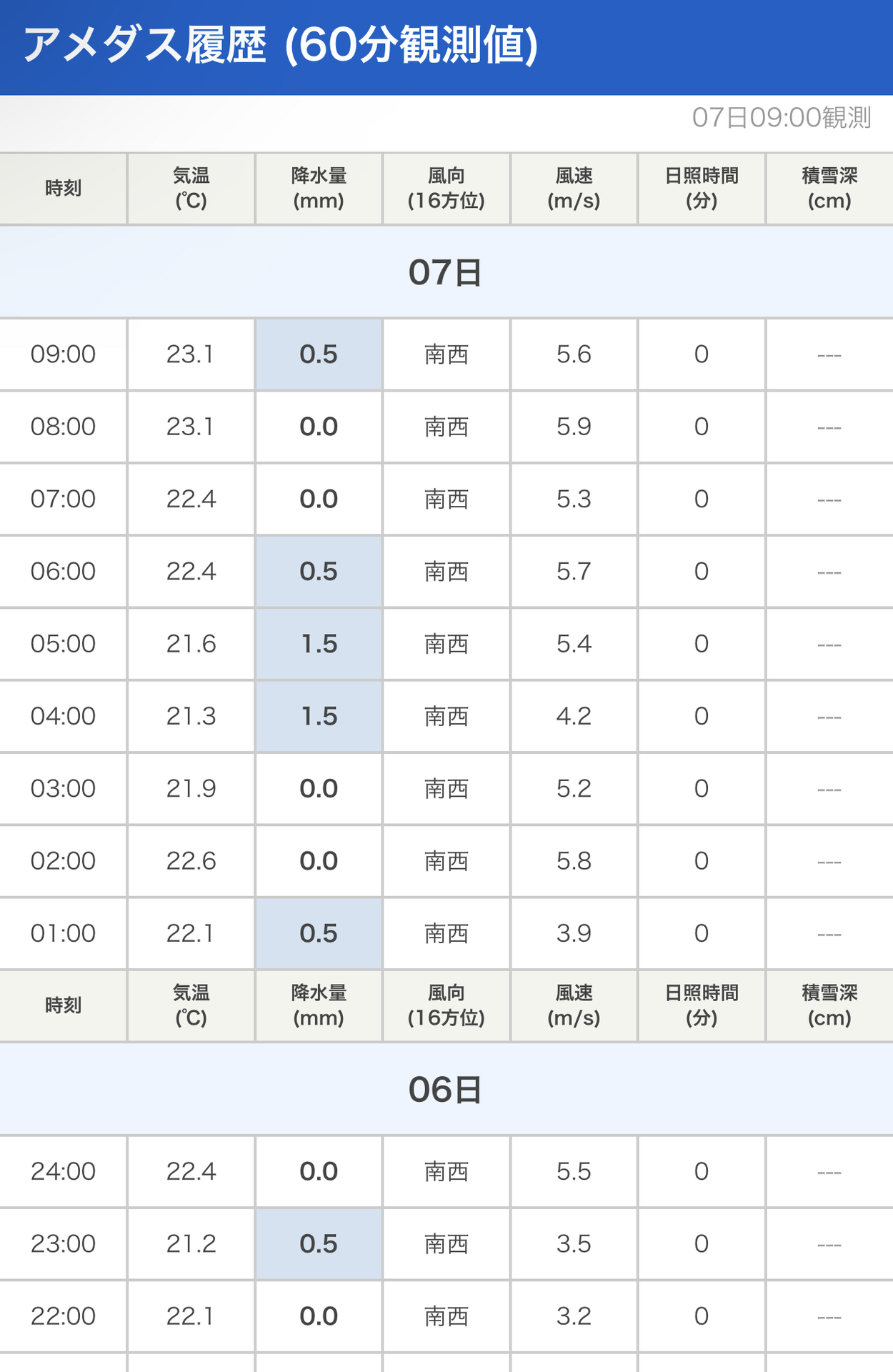Click the first 風向 (16方位) column header
893x1372 pixels.
tap(446, 189)
